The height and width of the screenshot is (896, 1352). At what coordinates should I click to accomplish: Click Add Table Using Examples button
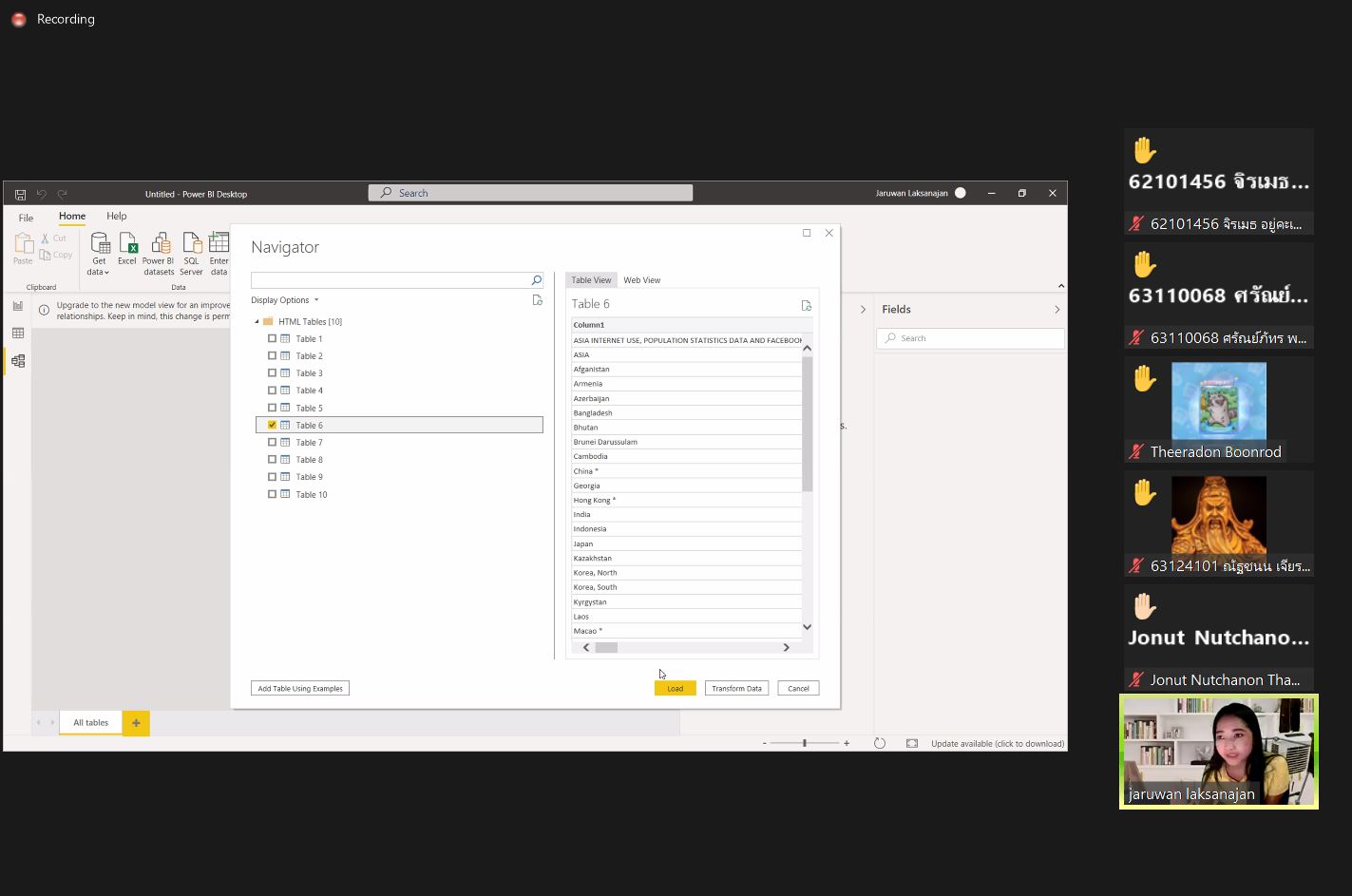tap(300, 688)
